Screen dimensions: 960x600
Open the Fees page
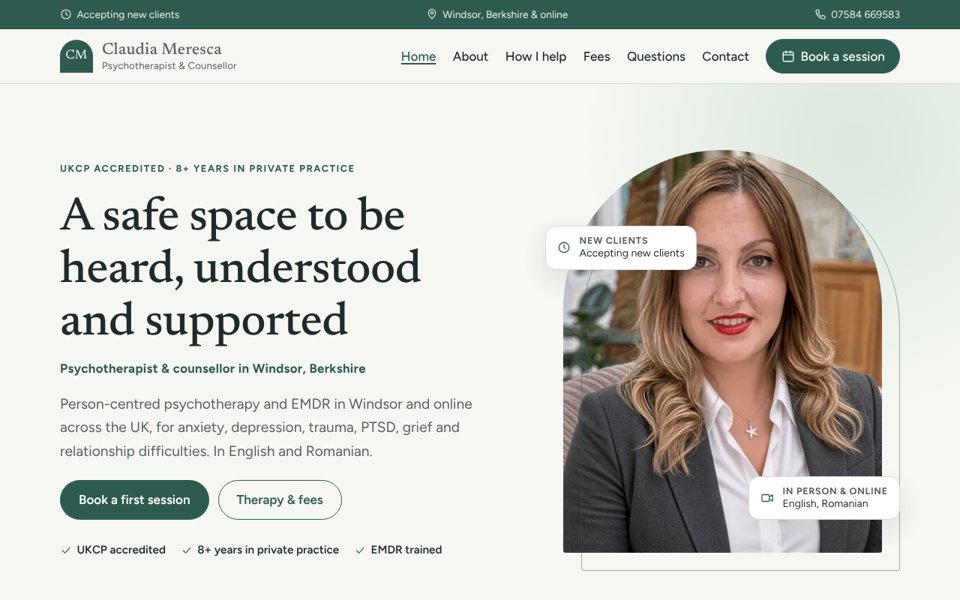(596, 56)
